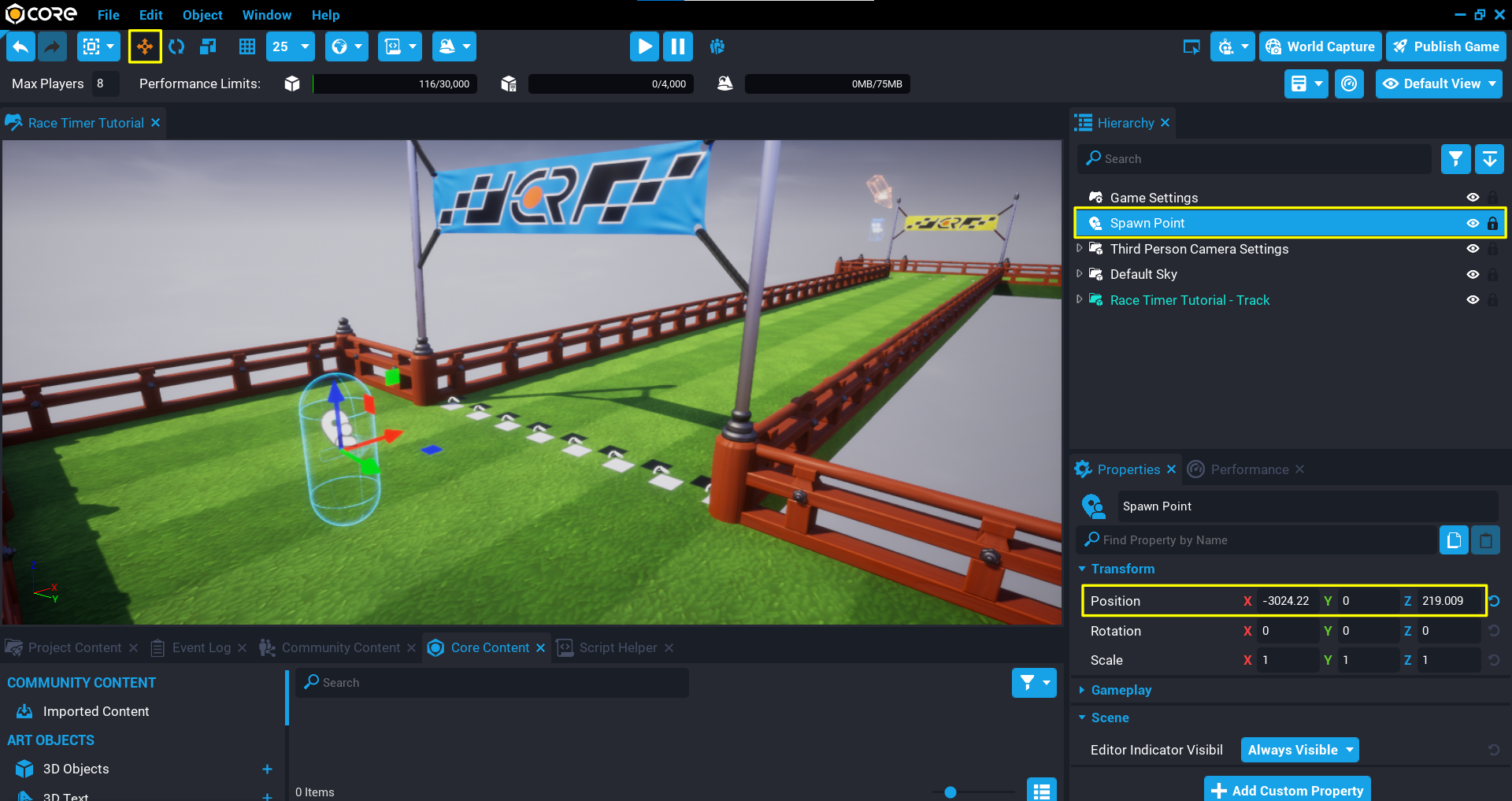Expand Race Timer Tutorial - Track tree item

1080,300
